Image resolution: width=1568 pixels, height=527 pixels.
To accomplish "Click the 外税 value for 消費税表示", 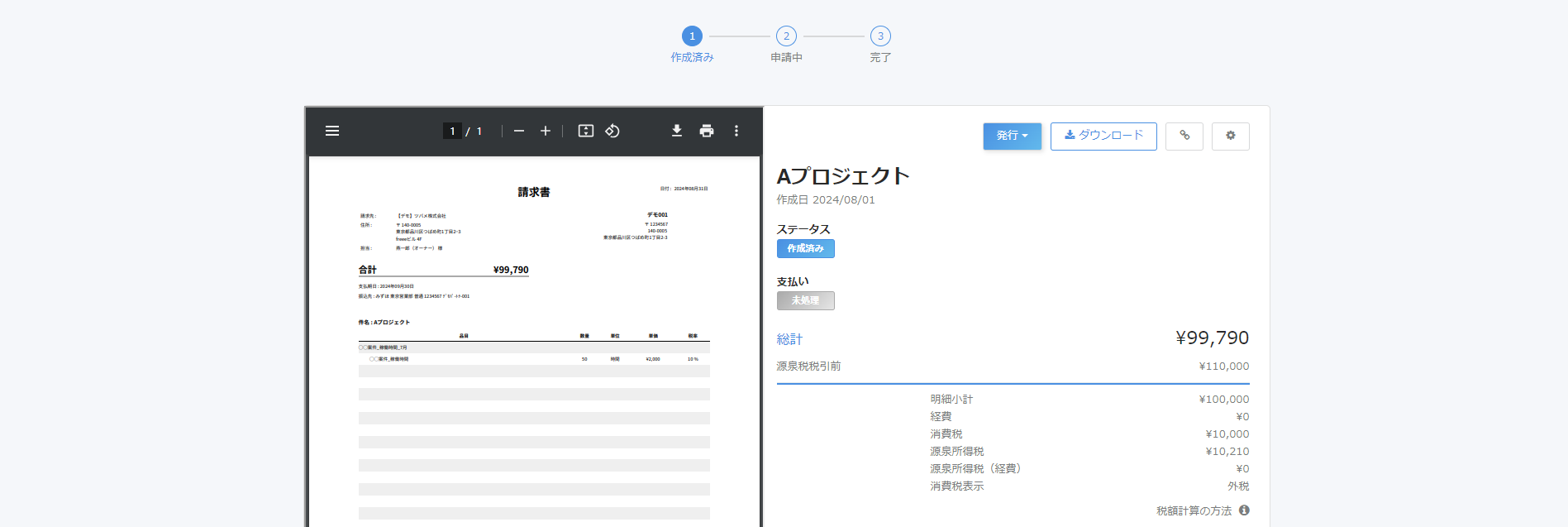I will pos(1238,486).
